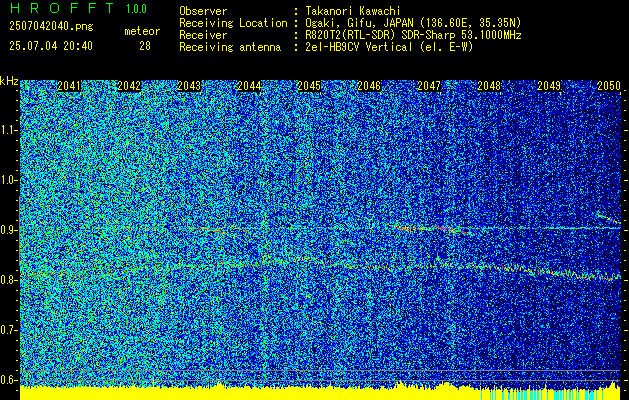Click the HROFFT title text

pos(62,8)
